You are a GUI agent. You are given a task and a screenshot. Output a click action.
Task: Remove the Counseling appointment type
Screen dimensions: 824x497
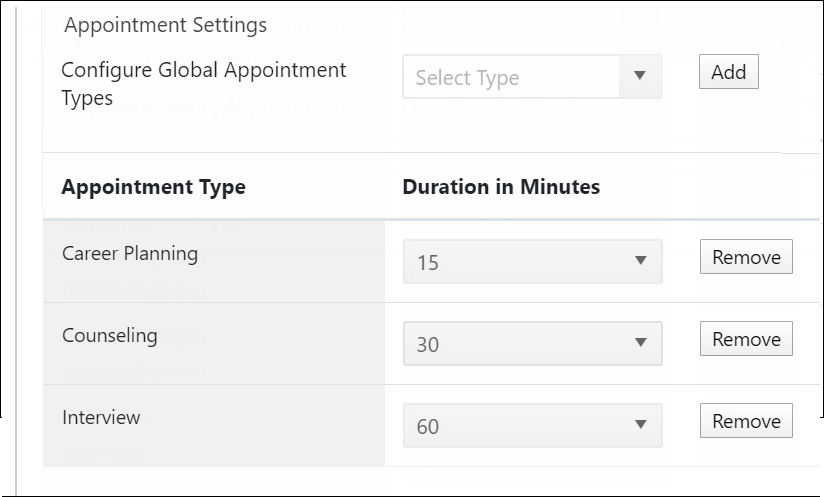coord(746,339)
